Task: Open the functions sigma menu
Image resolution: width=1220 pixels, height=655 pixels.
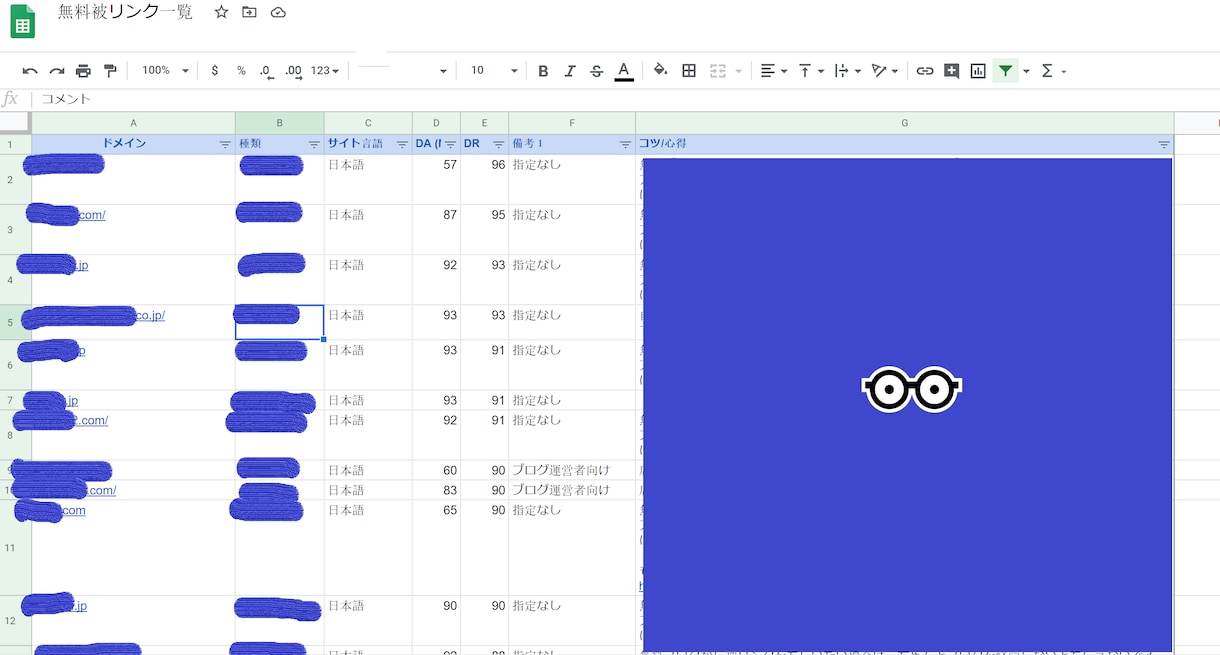Action: (1048, 71)
